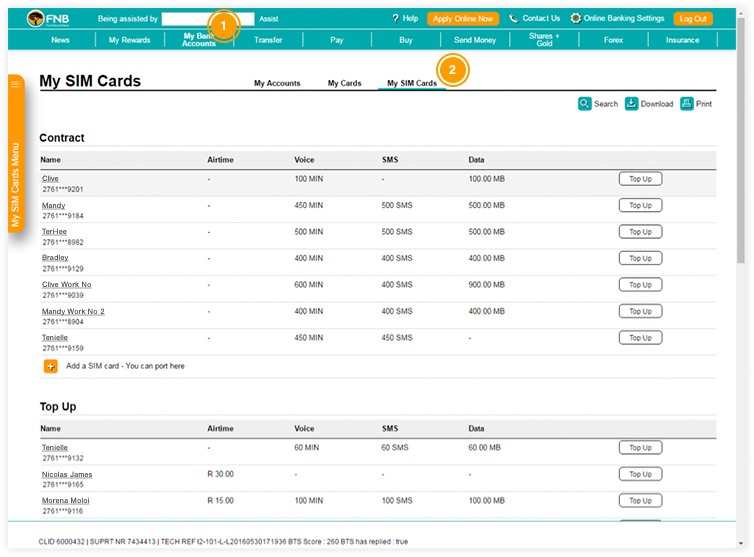Open Online Banking Settings gear icon
This screenshot has height=557, width=754.
click(576, 18)
